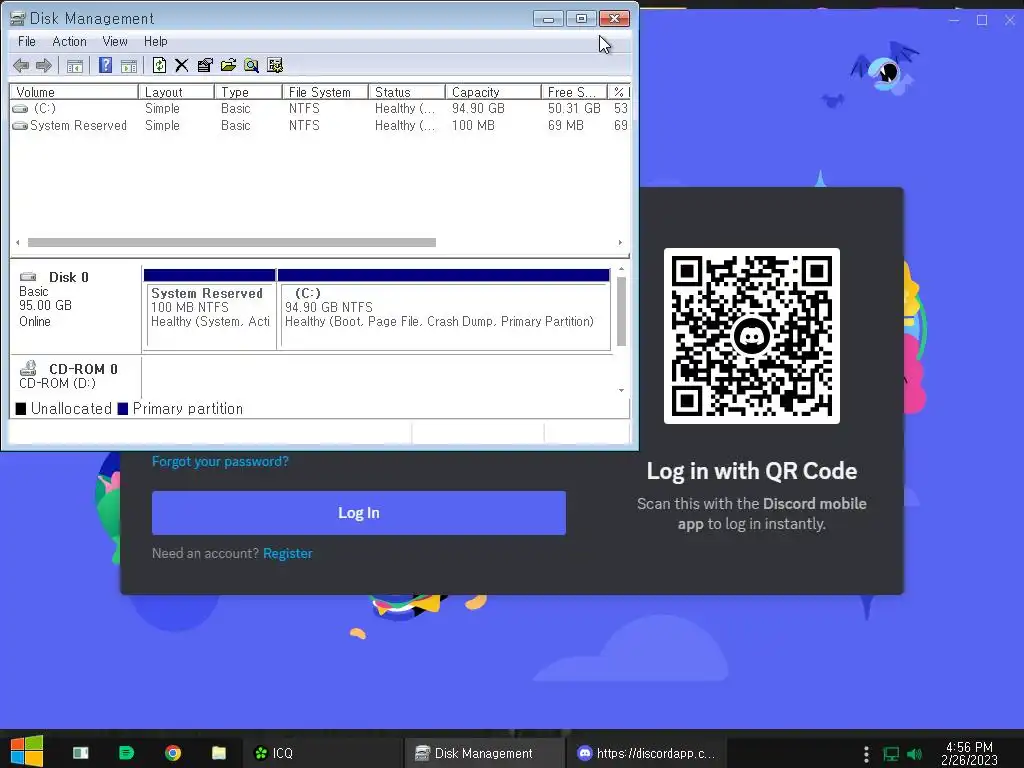Open the Action menu
This screenshot has height=768, width=1024.
pyautogui.click(x=69, y=41)
